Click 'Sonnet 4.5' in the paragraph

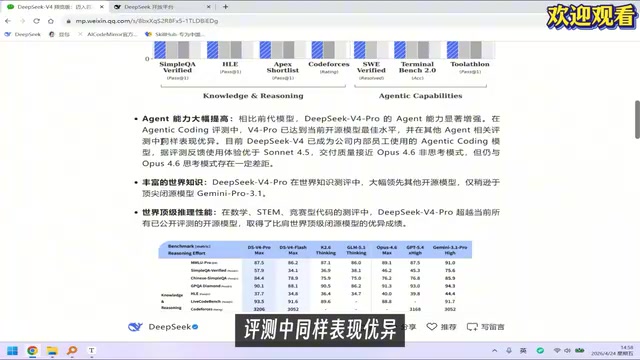pyautogui.click(x=288, y=152)
